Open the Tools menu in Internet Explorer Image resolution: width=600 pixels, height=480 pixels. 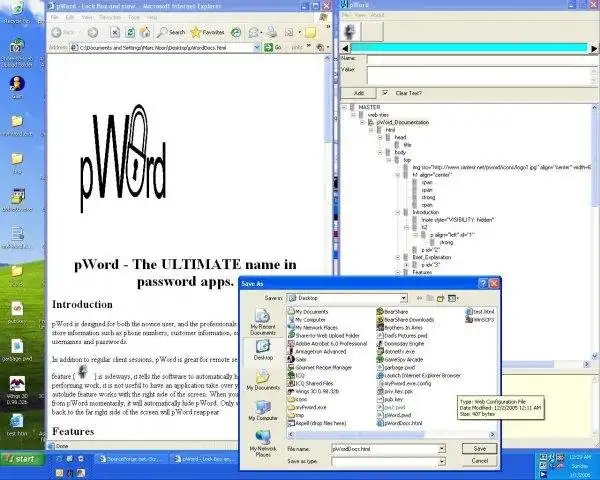(x=134, y=17)
